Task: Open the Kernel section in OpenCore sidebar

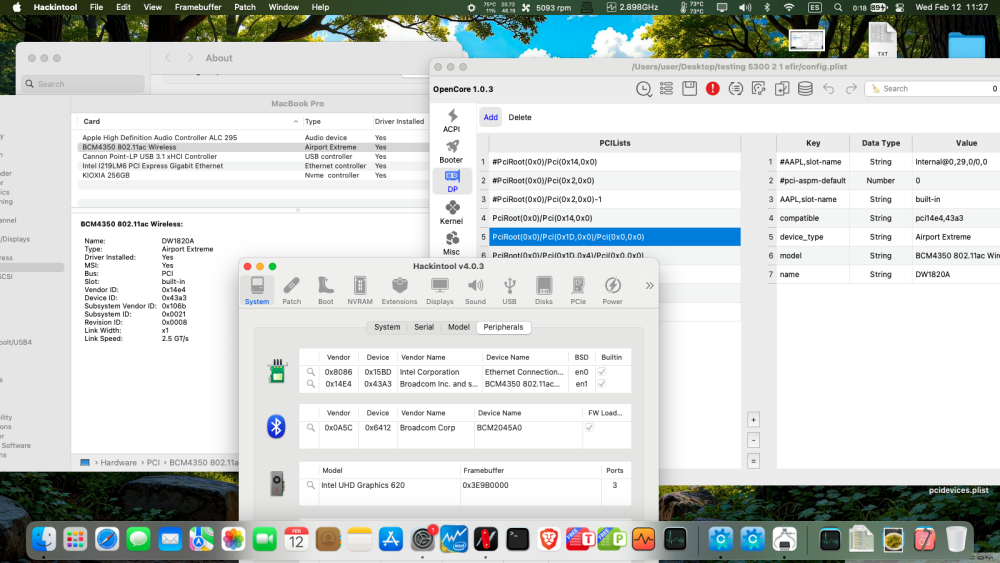Action: pyautogui.click(x=452, y=212)
